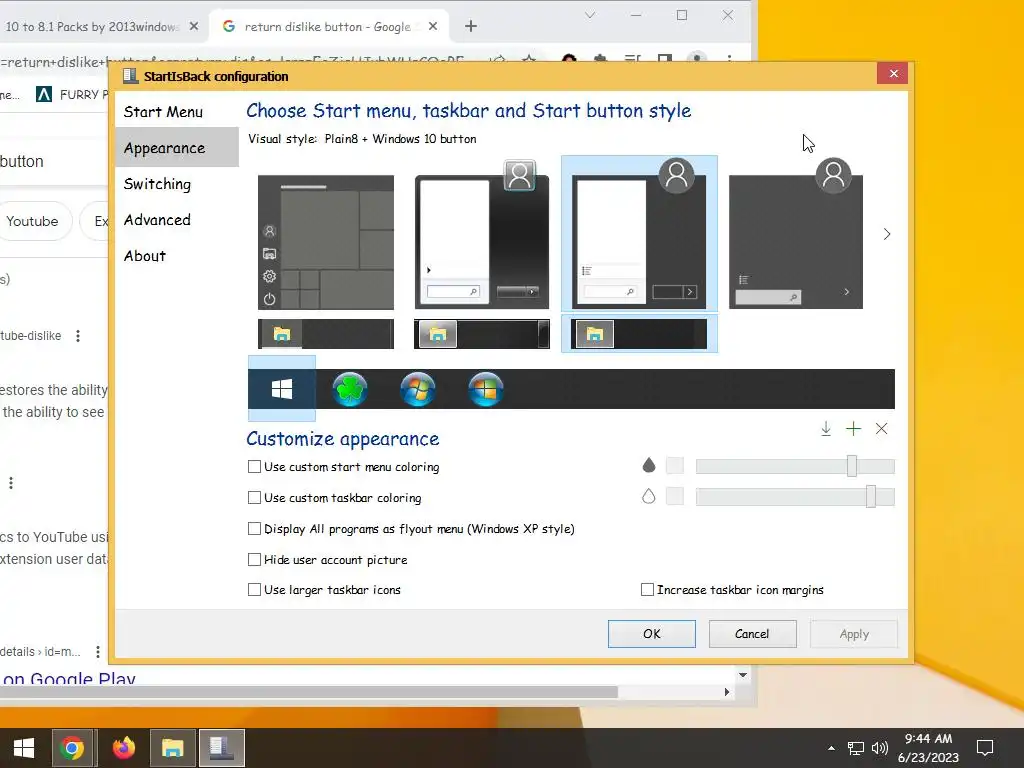This screenshot has width=1024, height=768.
Task: Close the return dislike button Chrome tab
Action: (x=433, y=27)
